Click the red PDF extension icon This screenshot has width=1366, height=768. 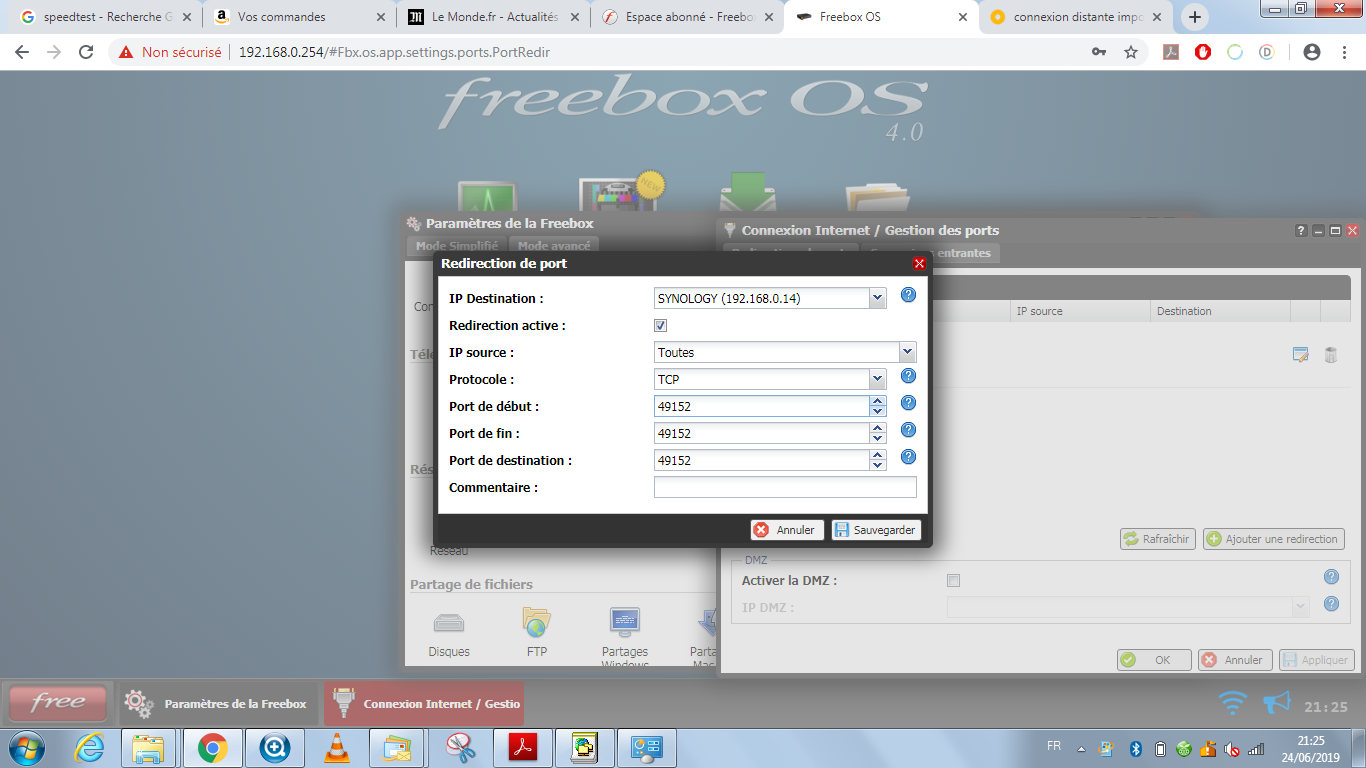(x=1171, y=52)
